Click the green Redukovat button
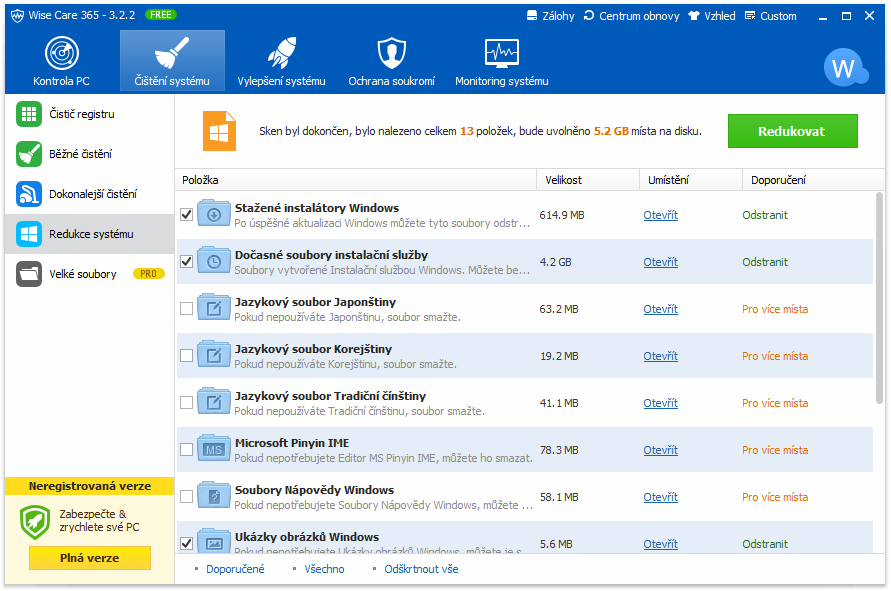The width and height of the screenshot is (891, 591). [792, 131]
